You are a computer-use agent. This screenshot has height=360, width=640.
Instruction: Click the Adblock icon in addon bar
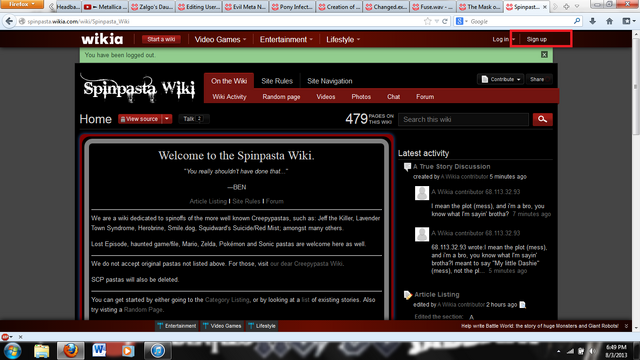coord(5,337)
